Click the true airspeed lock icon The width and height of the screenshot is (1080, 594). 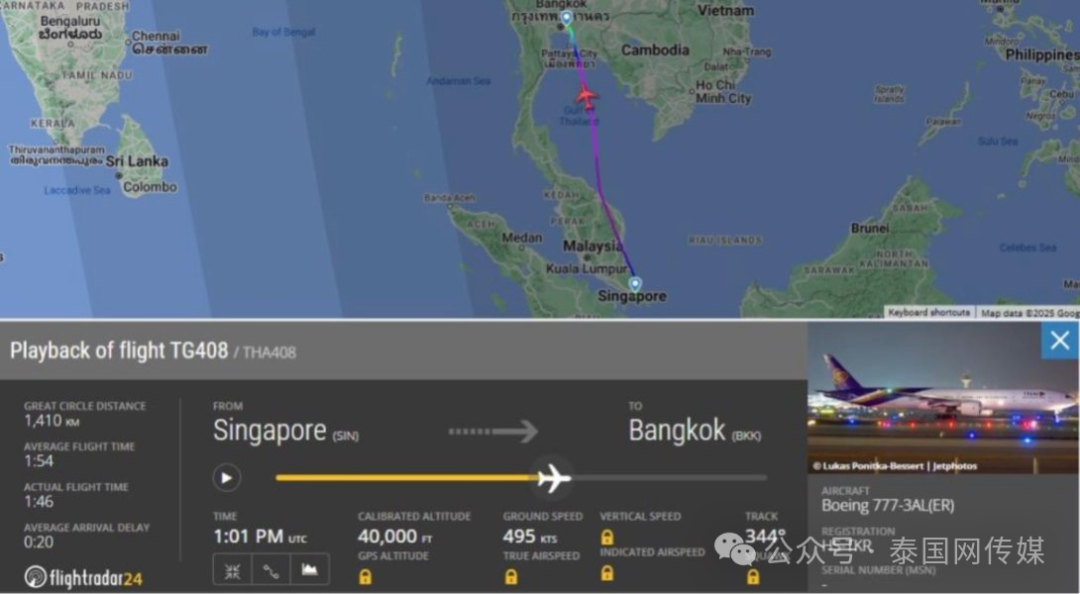(511, 577)
